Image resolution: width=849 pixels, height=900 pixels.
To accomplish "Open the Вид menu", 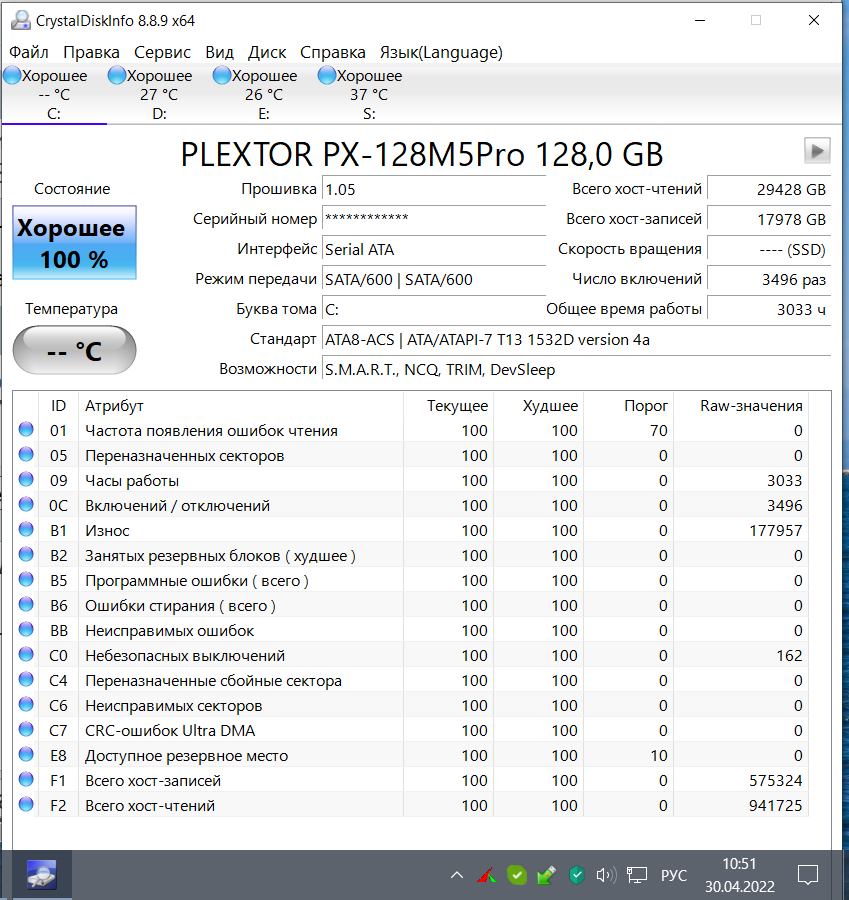I will [219, 52].
